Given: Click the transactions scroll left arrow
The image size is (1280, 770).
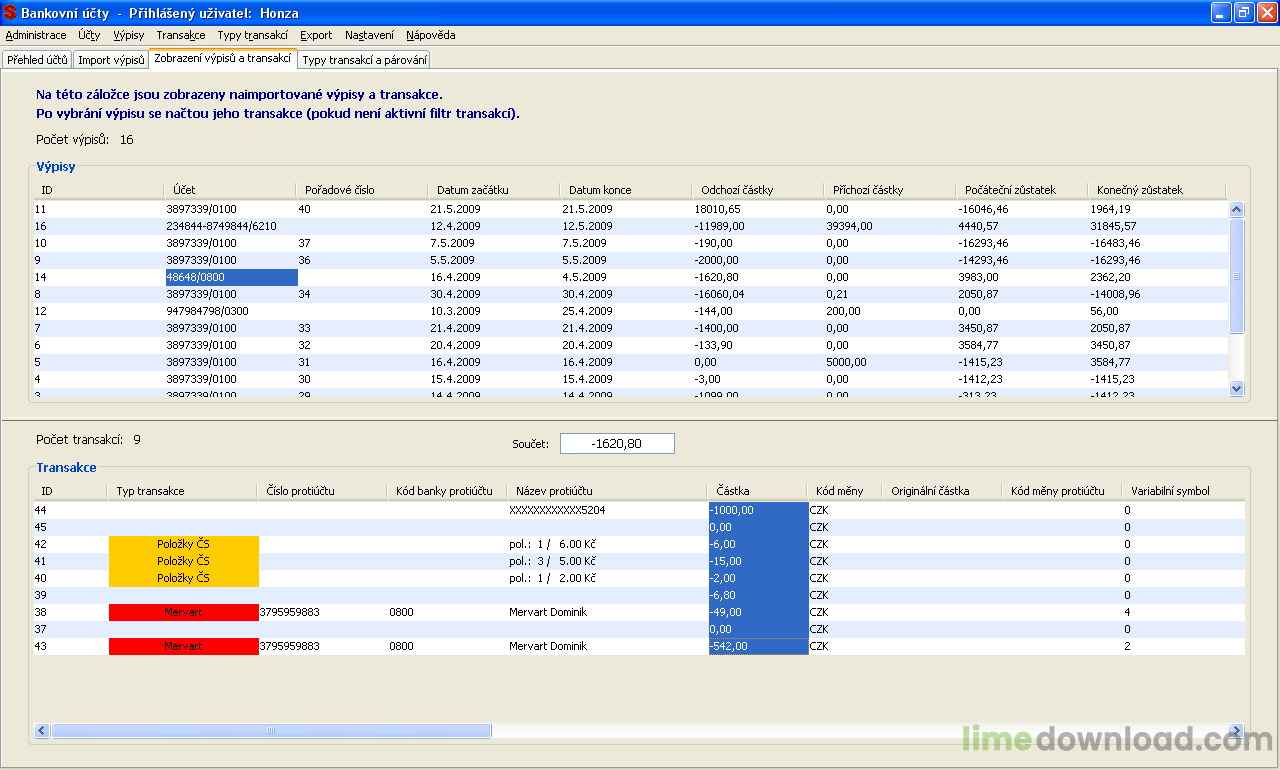Looking at the screenshot, I should tap(42, 731).
